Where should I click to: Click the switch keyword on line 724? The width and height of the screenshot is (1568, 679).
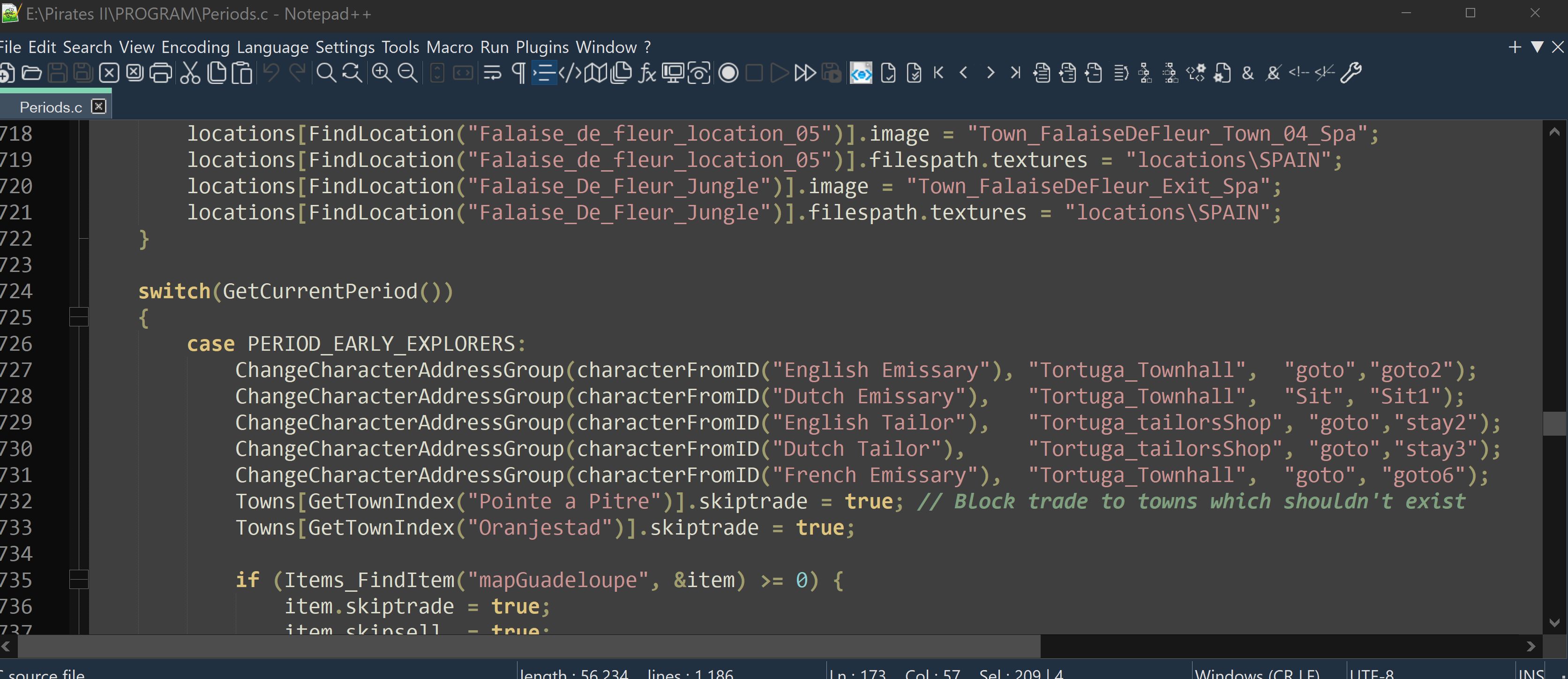click(x=174, y=291)
